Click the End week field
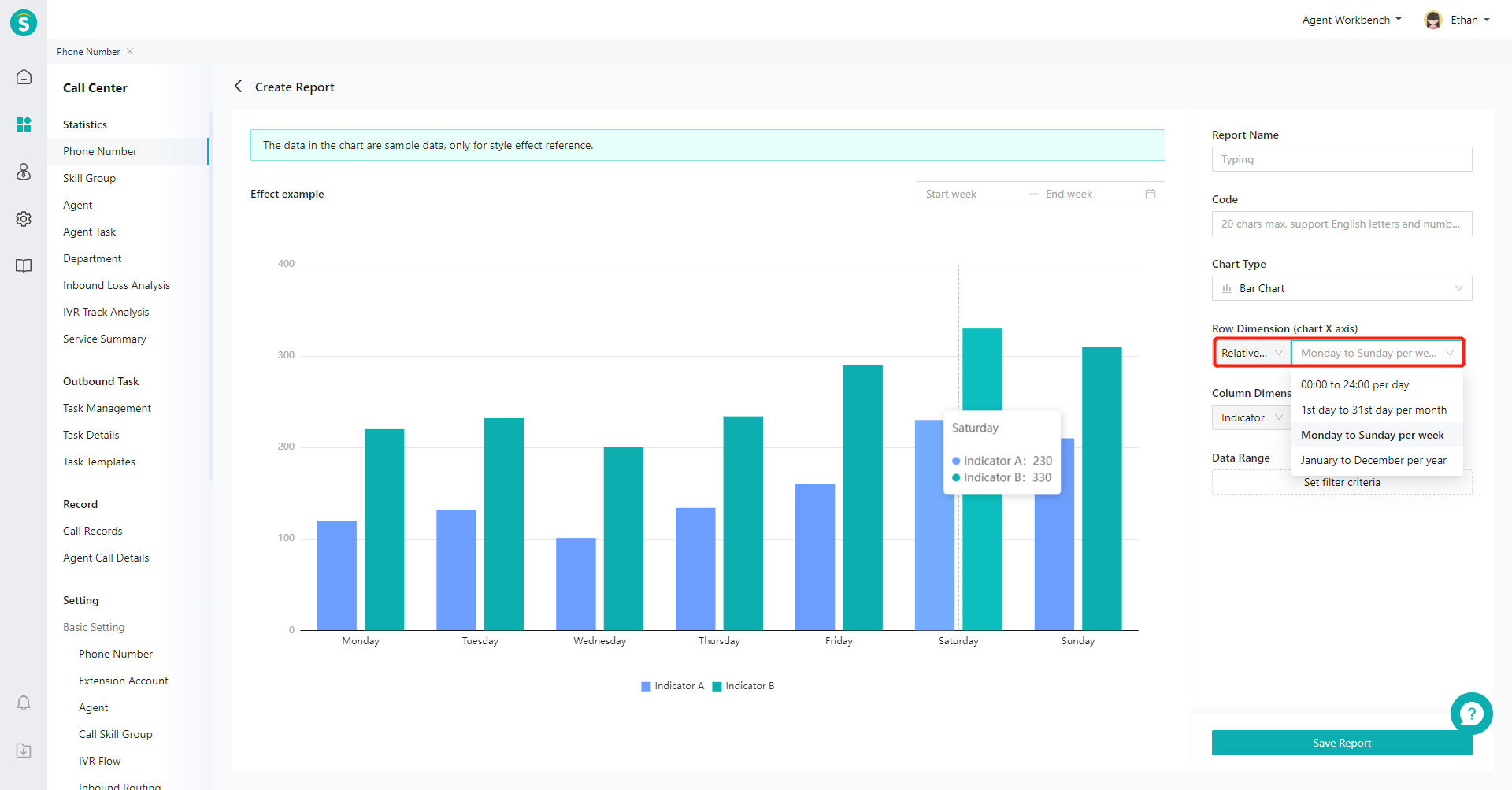 click(1090, 194)
